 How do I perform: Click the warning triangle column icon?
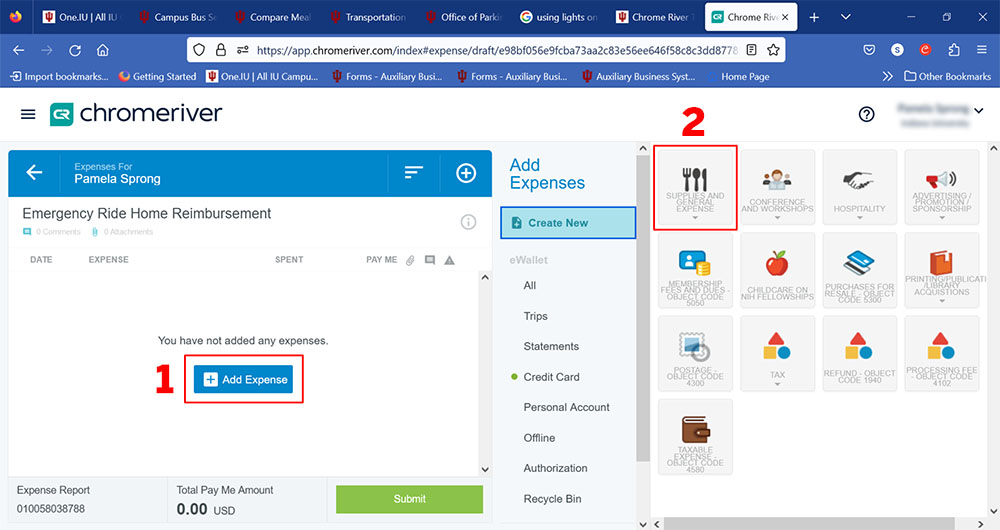[x=450, y=260]
